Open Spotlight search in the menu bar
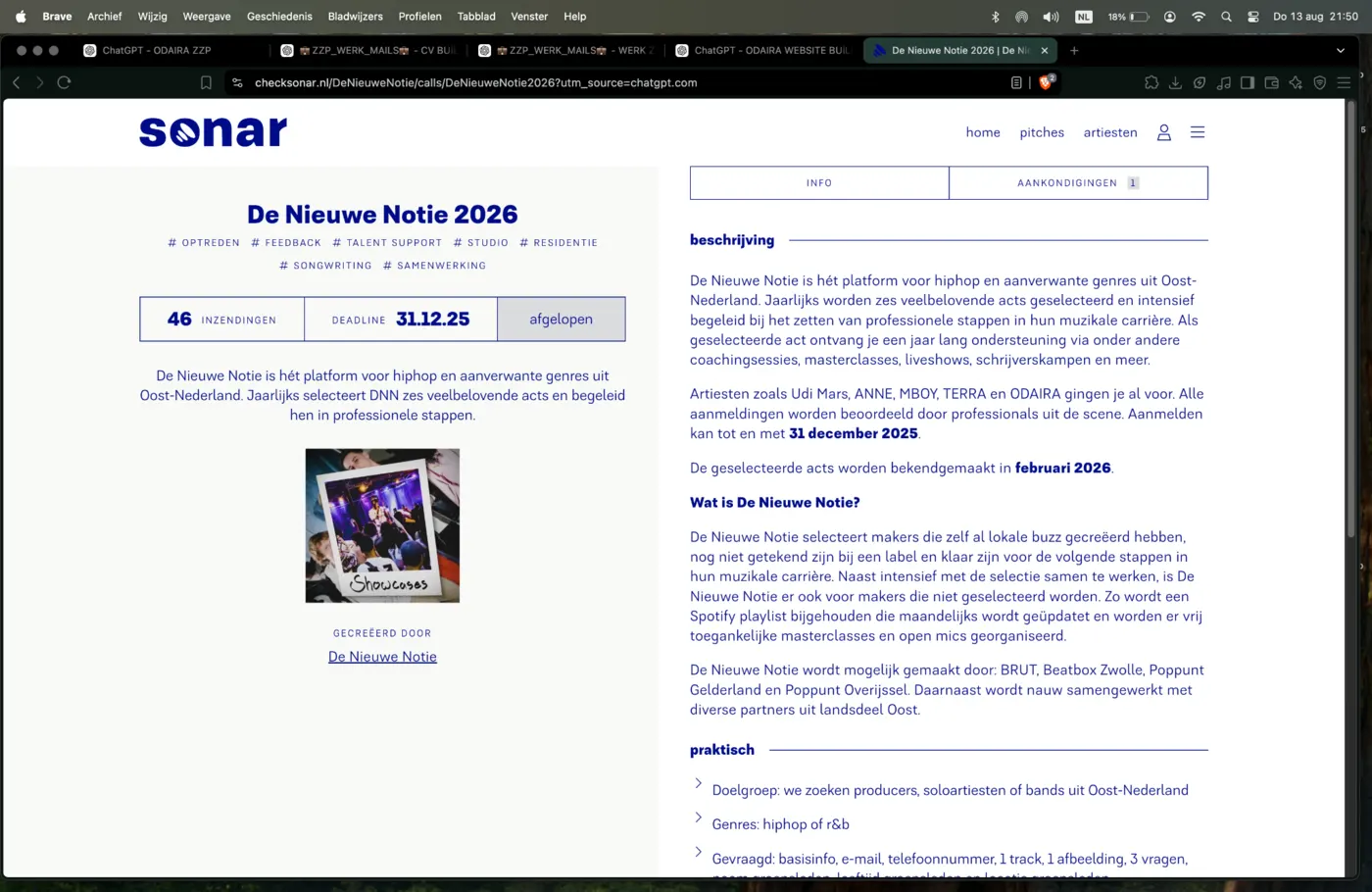This screenshot has height=892, width=1372. coord(1226,17)
